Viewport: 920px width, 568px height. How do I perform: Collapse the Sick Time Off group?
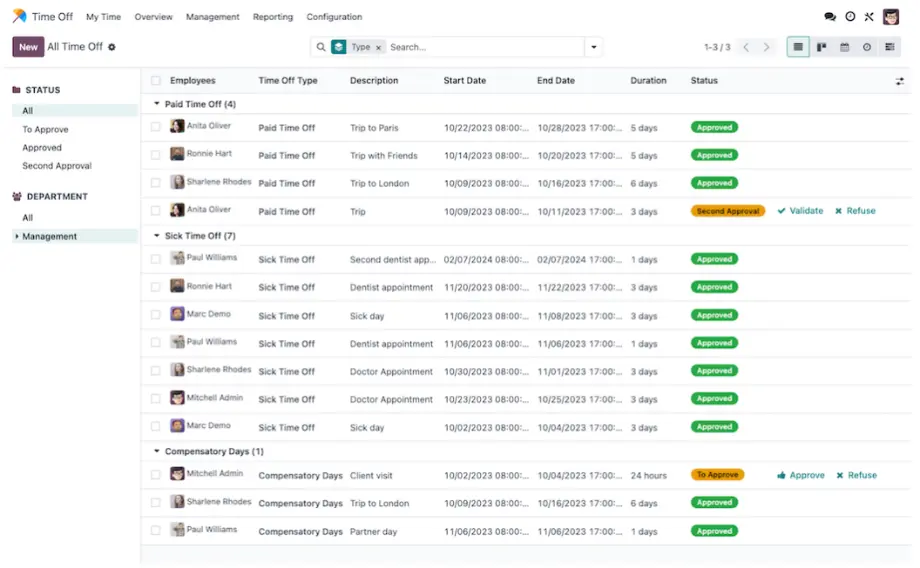(x=157, y=236)
